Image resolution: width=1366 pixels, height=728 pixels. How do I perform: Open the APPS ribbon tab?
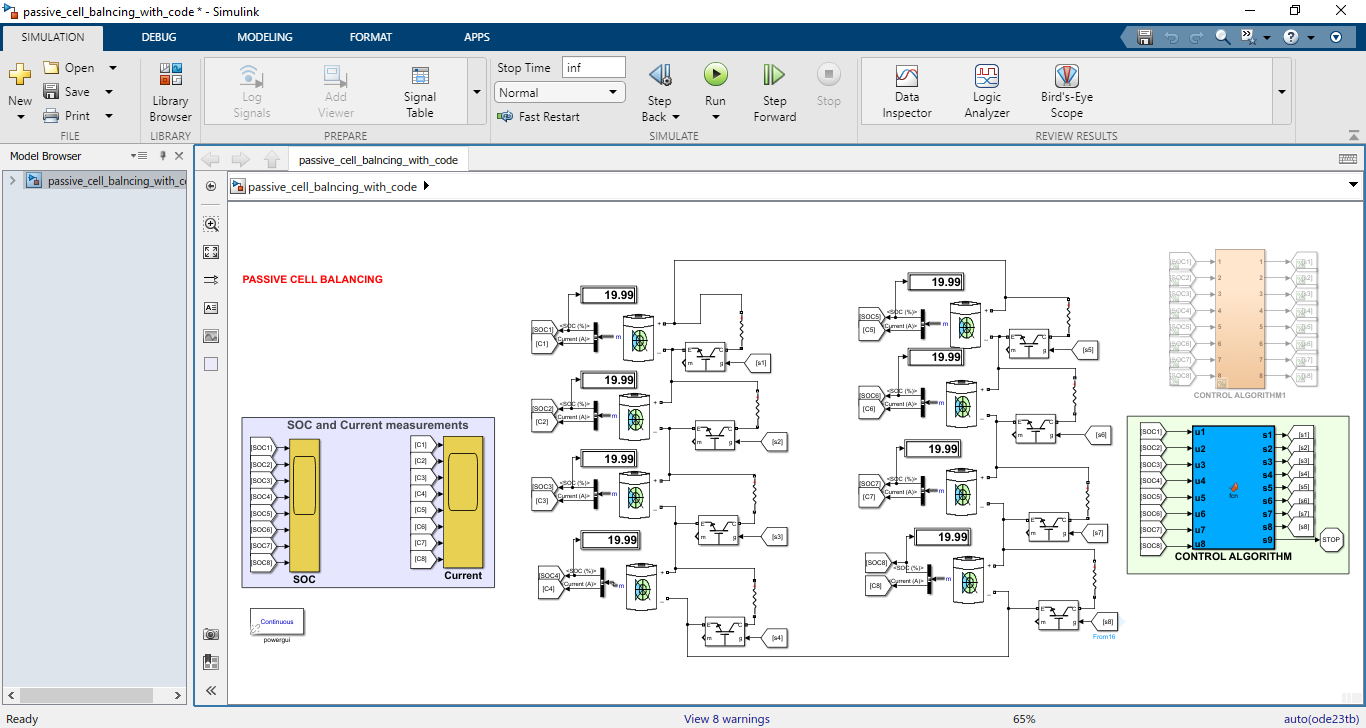tap(477, 37)
